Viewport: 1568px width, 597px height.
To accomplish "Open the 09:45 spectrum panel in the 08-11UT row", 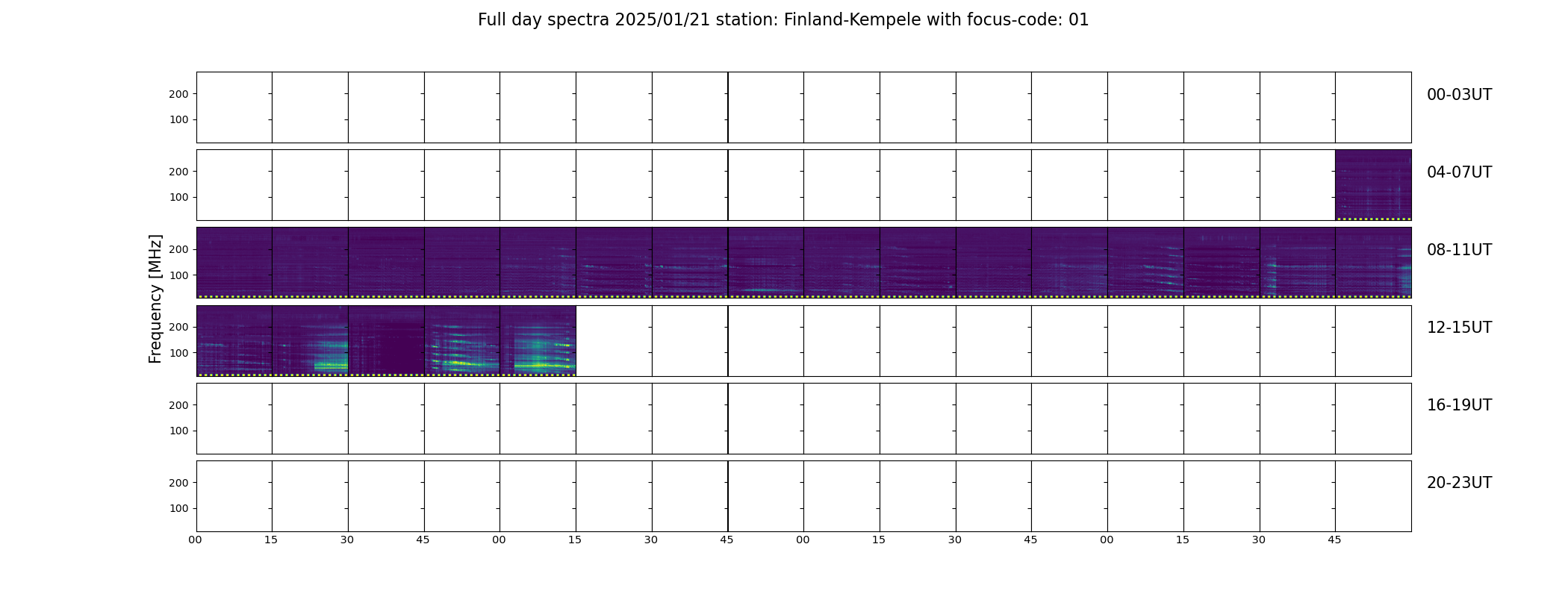I will coord(765,263).
